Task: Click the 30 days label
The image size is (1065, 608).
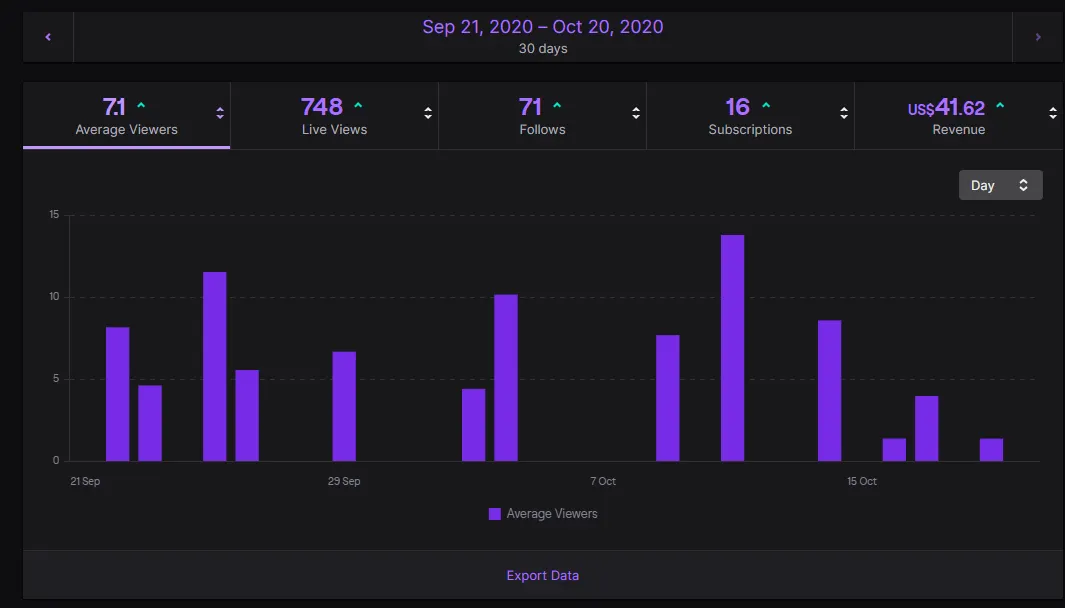Action: coord(543,49)
